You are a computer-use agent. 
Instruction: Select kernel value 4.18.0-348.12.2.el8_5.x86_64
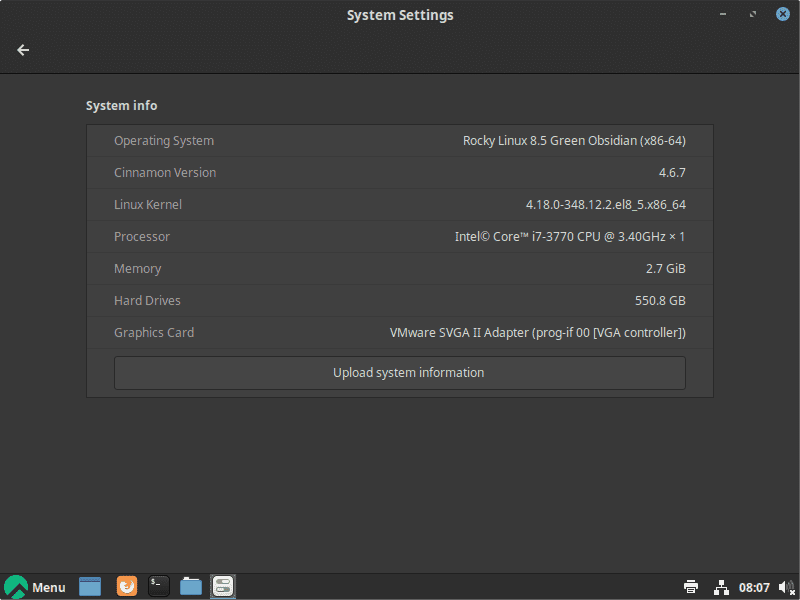(x=606, y=205)
